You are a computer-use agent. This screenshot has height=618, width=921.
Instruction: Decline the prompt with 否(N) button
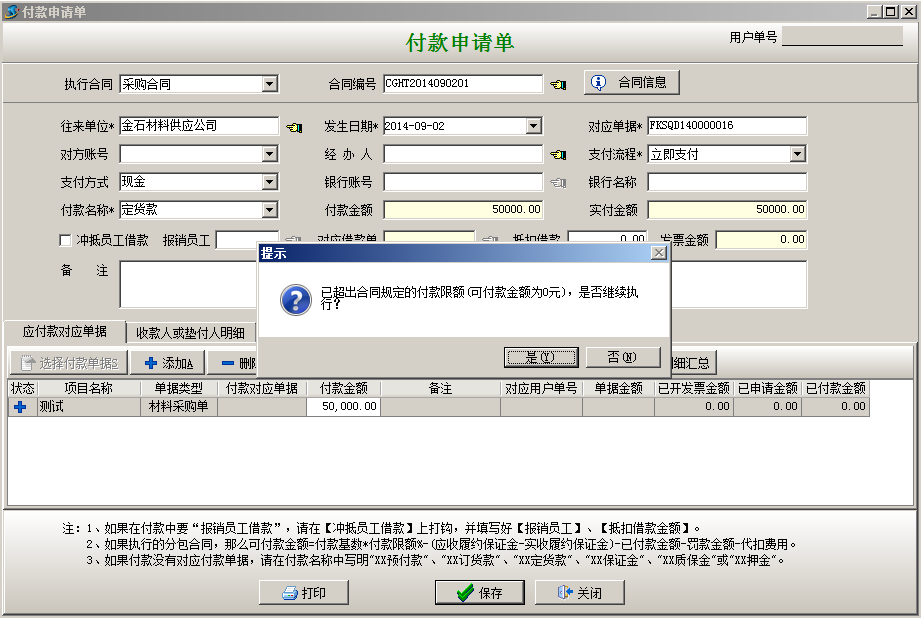point(623,357)
